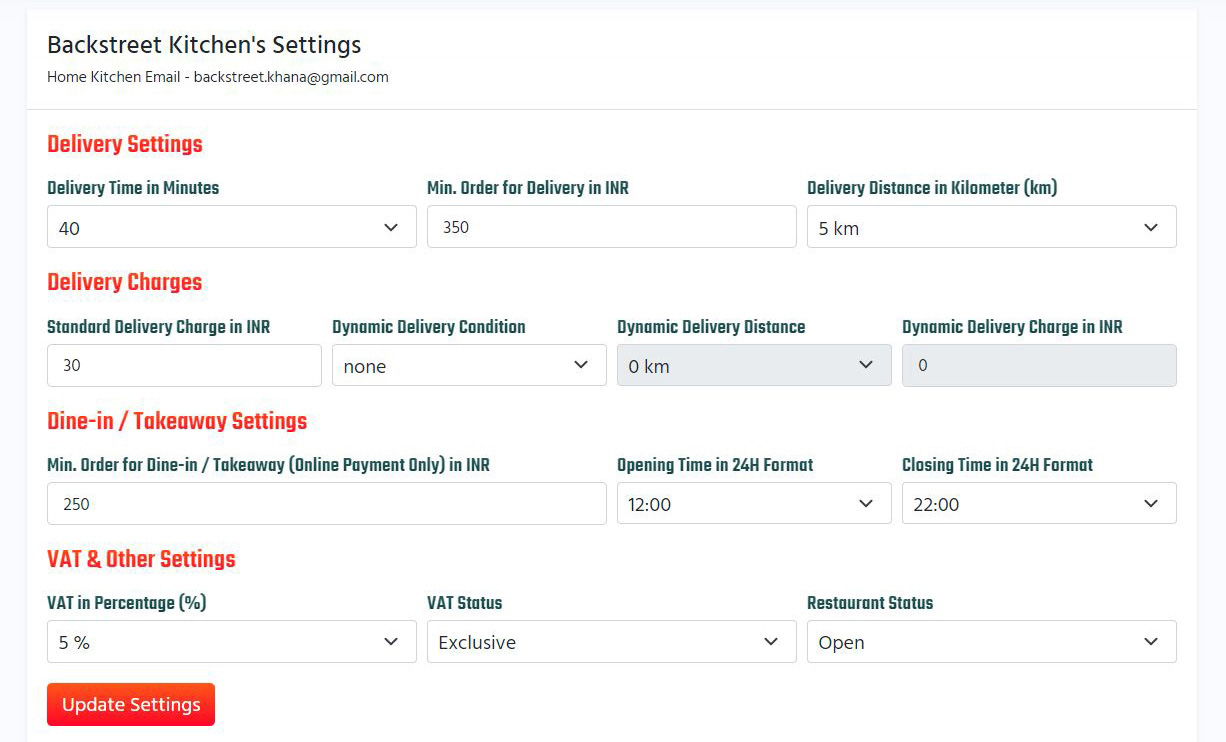Click the Dine-in / Takeaway Settings heading

tap(177, 421)
